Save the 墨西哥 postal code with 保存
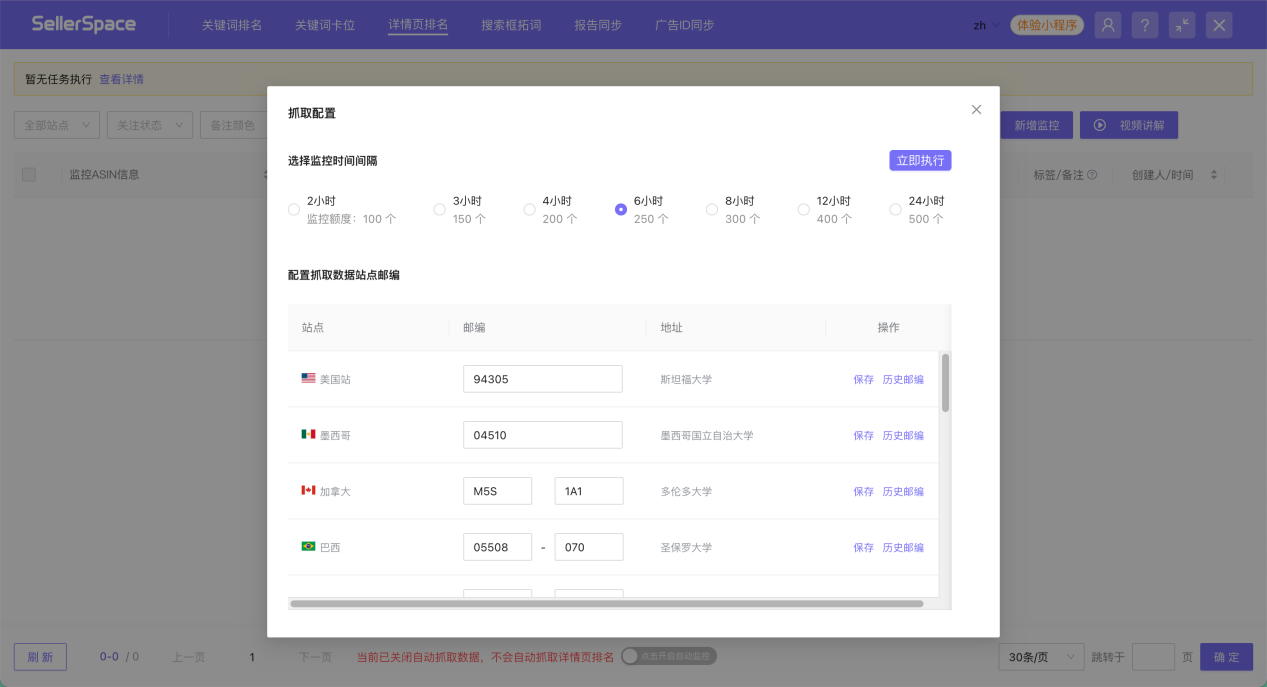Image resolution: width=1267 pixels, height=687 pixels. pyautogui.click(x=863, y=434)
